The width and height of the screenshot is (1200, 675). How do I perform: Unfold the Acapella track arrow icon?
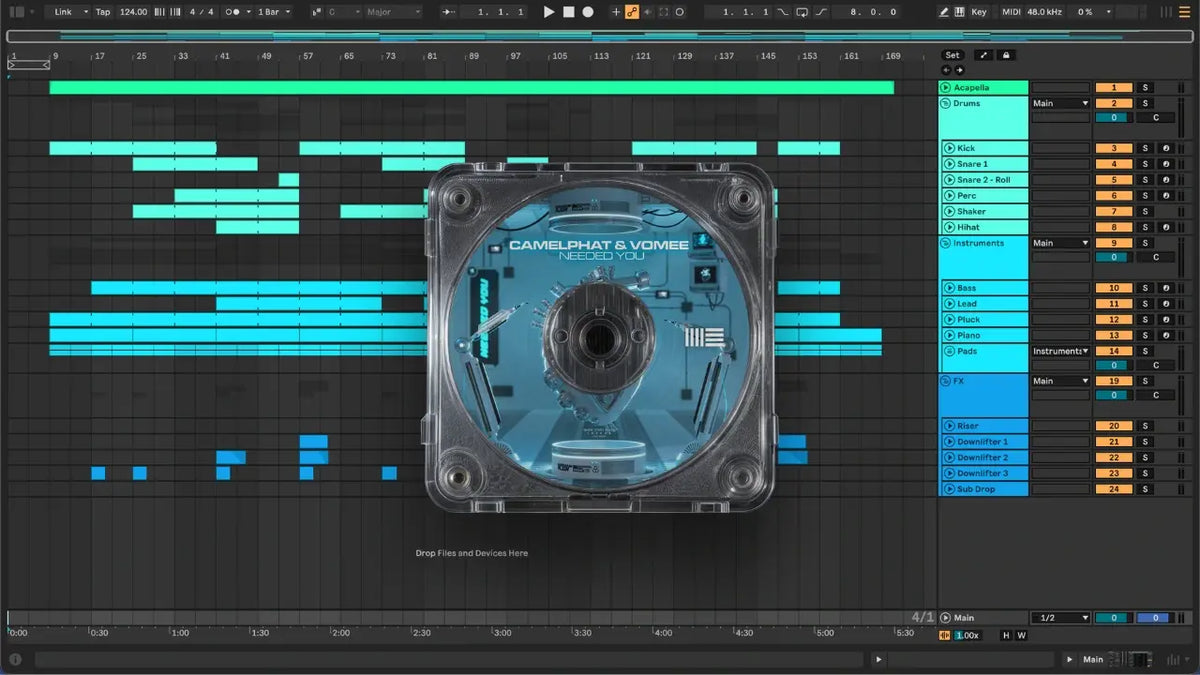click(946, 88)
